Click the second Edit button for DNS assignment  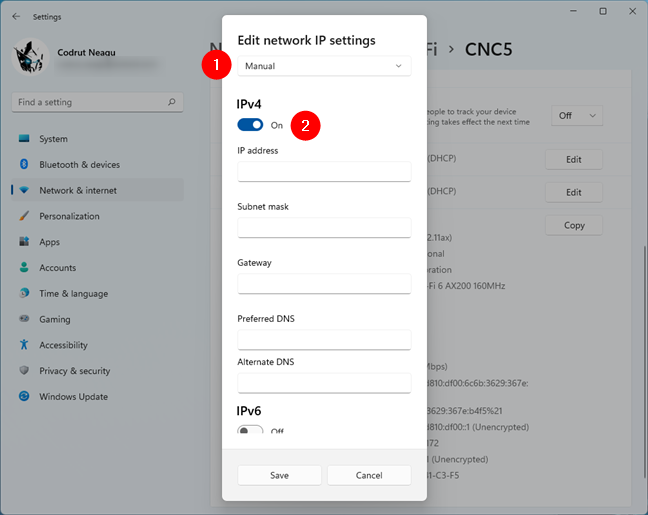(574, 192)
